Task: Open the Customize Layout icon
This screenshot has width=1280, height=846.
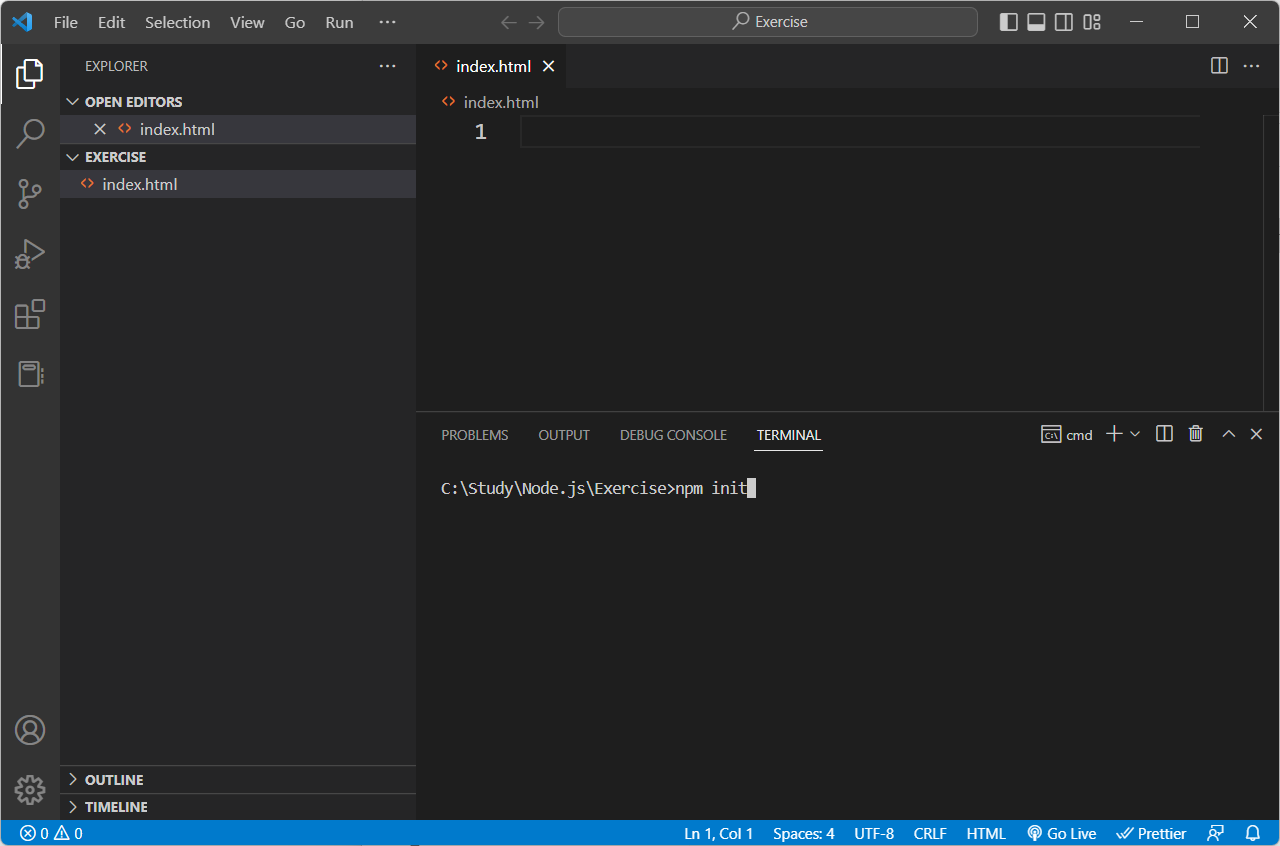Action: click(x=1092, y=22)
